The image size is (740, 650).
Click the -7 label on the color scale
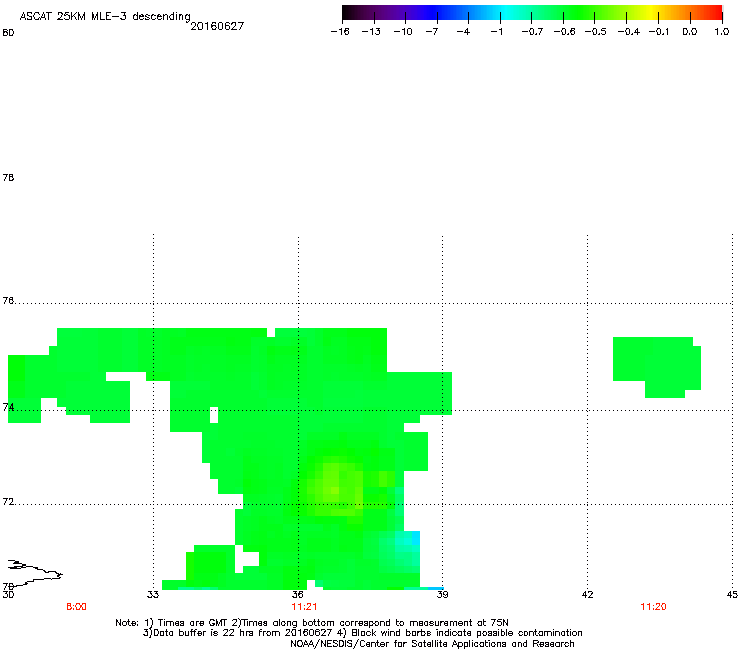coord(432,32)
